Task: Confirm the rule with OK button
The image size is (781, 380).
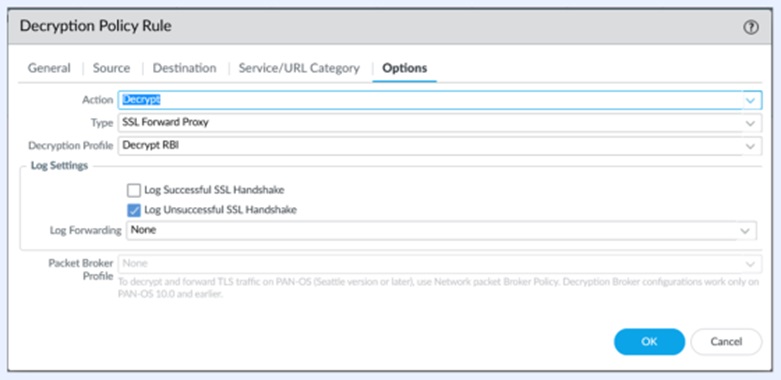Action: [x=649, y=342]
